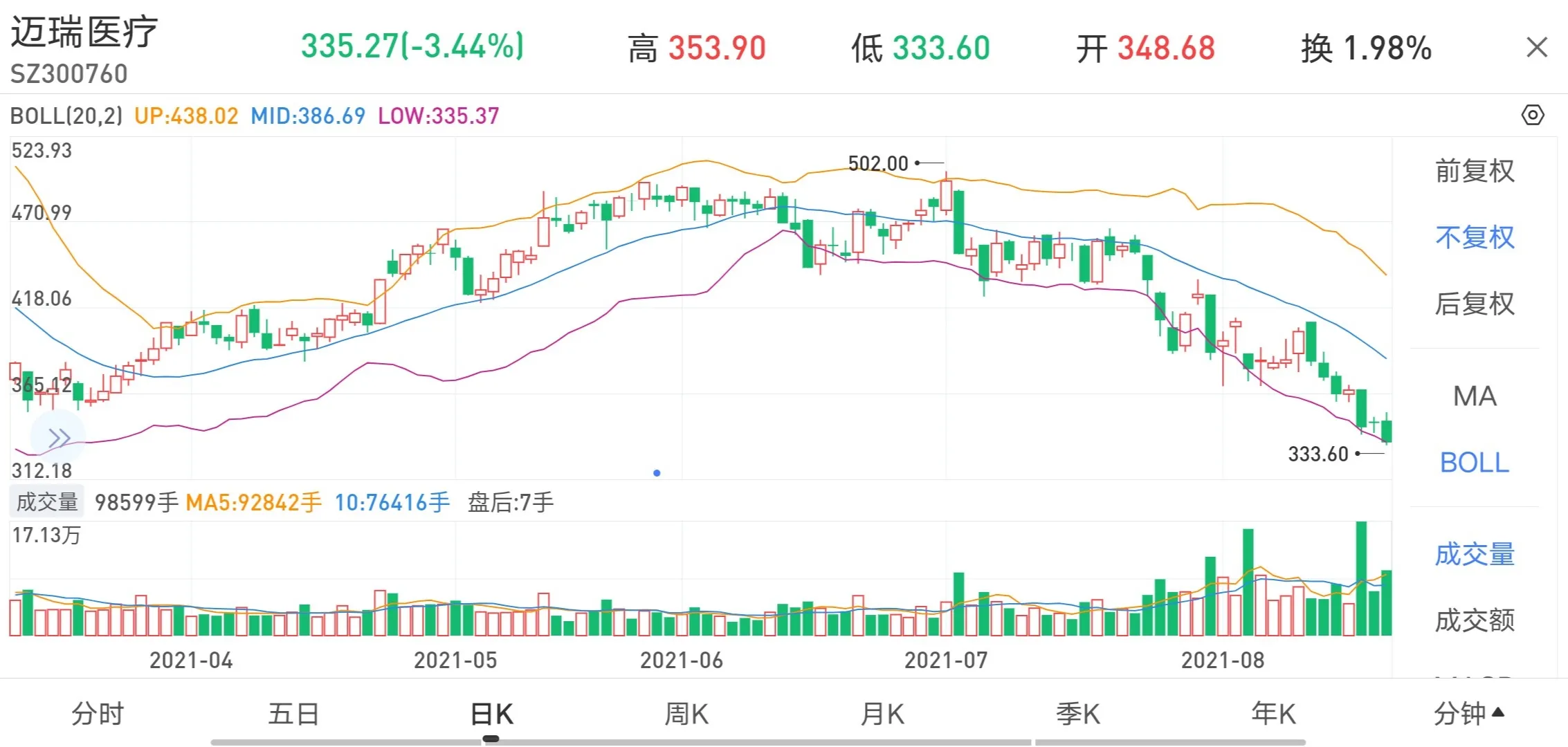Viewport: 1568px width, 747px height.
Task: Expand chart with double-chevron icon
Action: [x=59, y=438]
